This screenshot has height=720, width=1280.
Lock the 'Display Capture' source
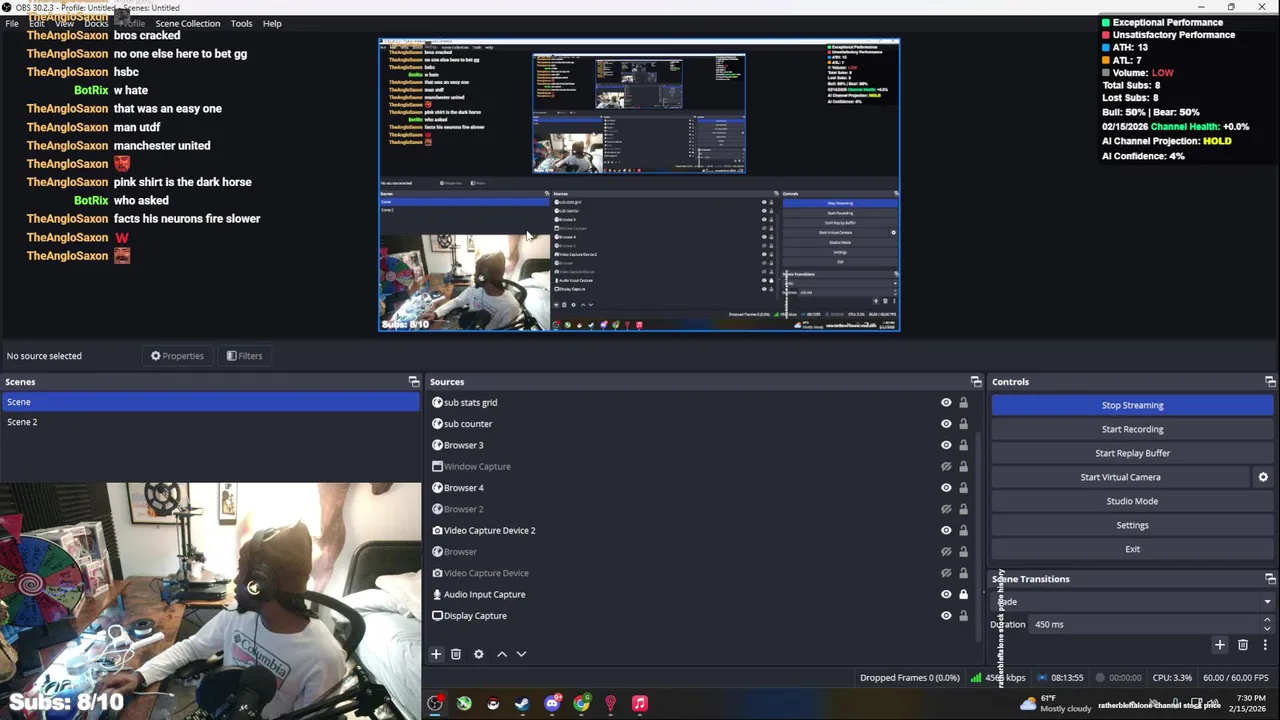pyautogui.click(x=963, y=616)
